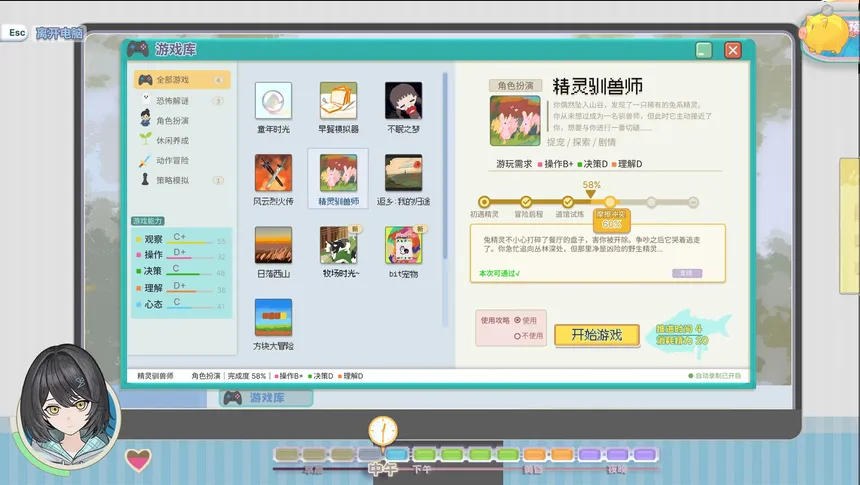Click the 决策 C ability row

tap(181, 270)
